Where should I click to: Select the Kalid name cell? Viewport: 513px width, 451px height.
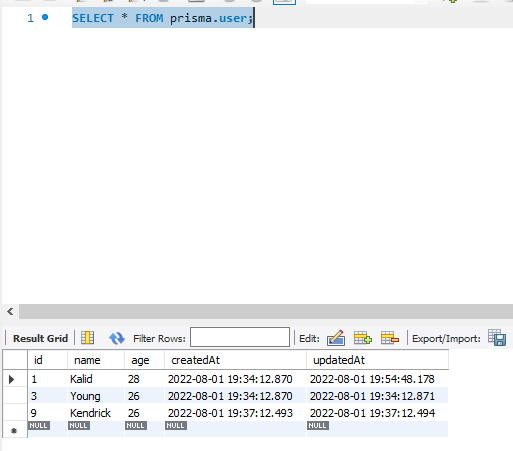(x=96, y=379)
